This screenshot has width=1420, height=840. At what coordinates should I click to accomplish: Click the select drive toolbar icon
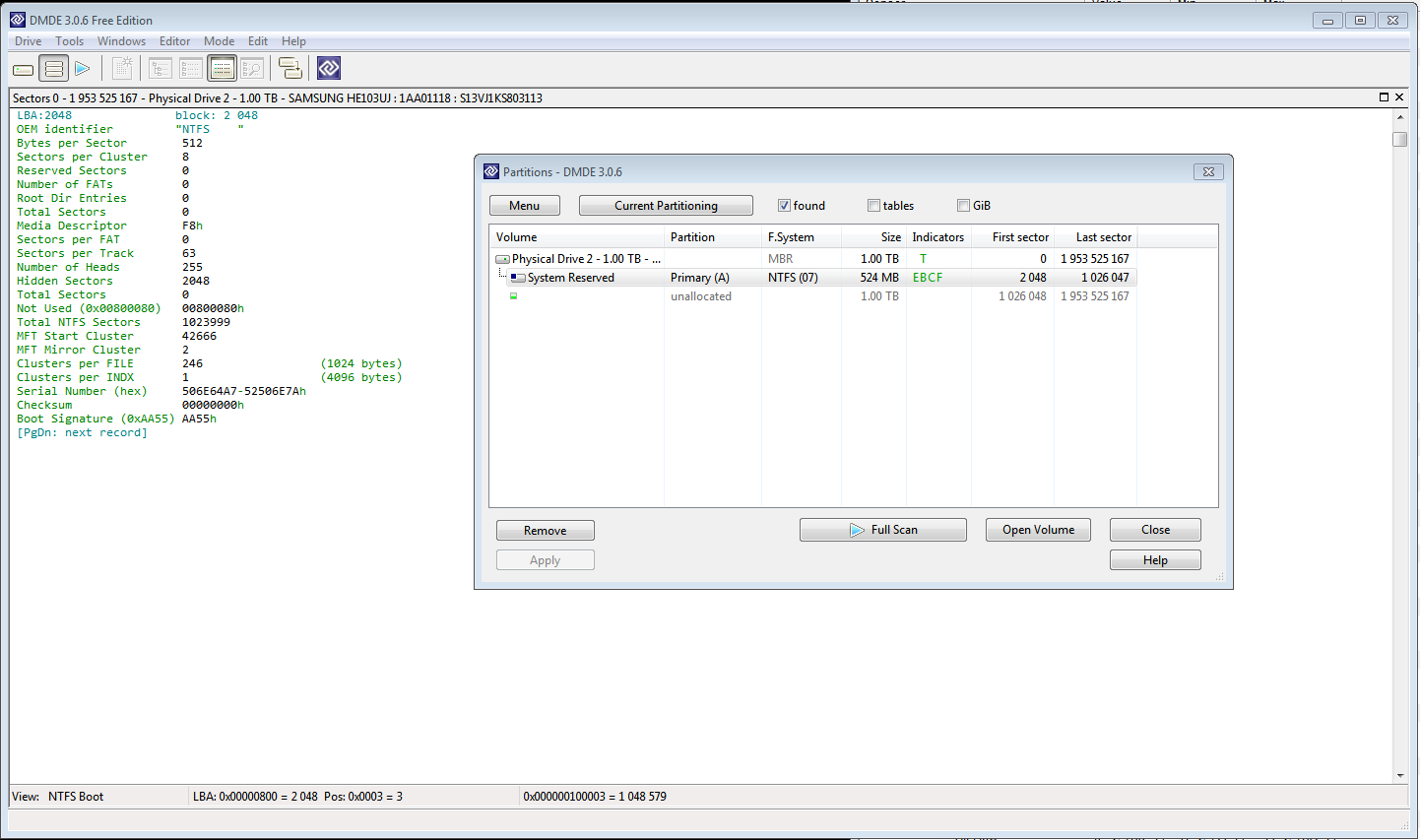[23, 69]
